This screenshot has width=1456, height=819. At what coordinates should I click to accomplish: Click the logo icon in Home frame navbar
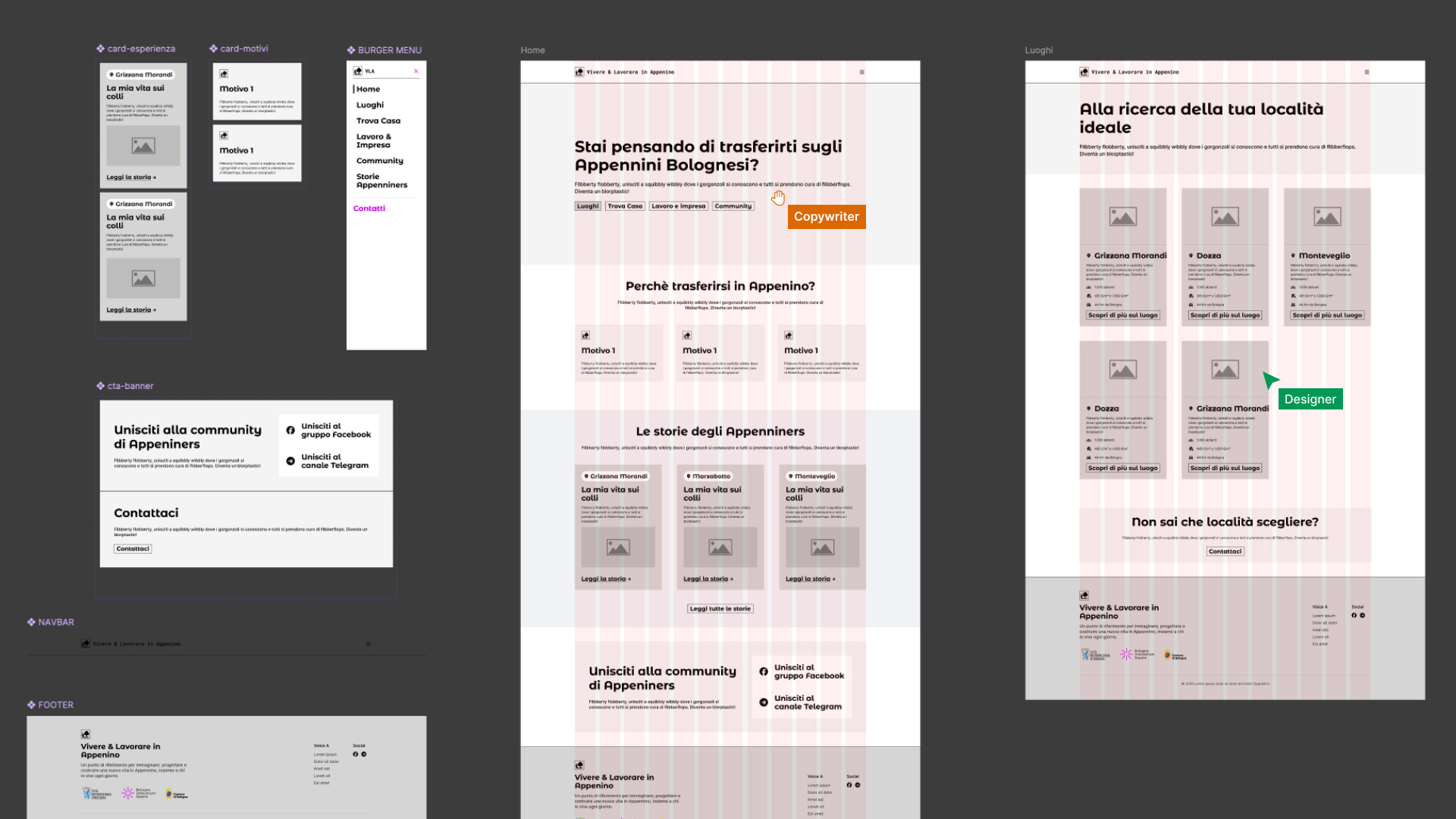point(579,72)
